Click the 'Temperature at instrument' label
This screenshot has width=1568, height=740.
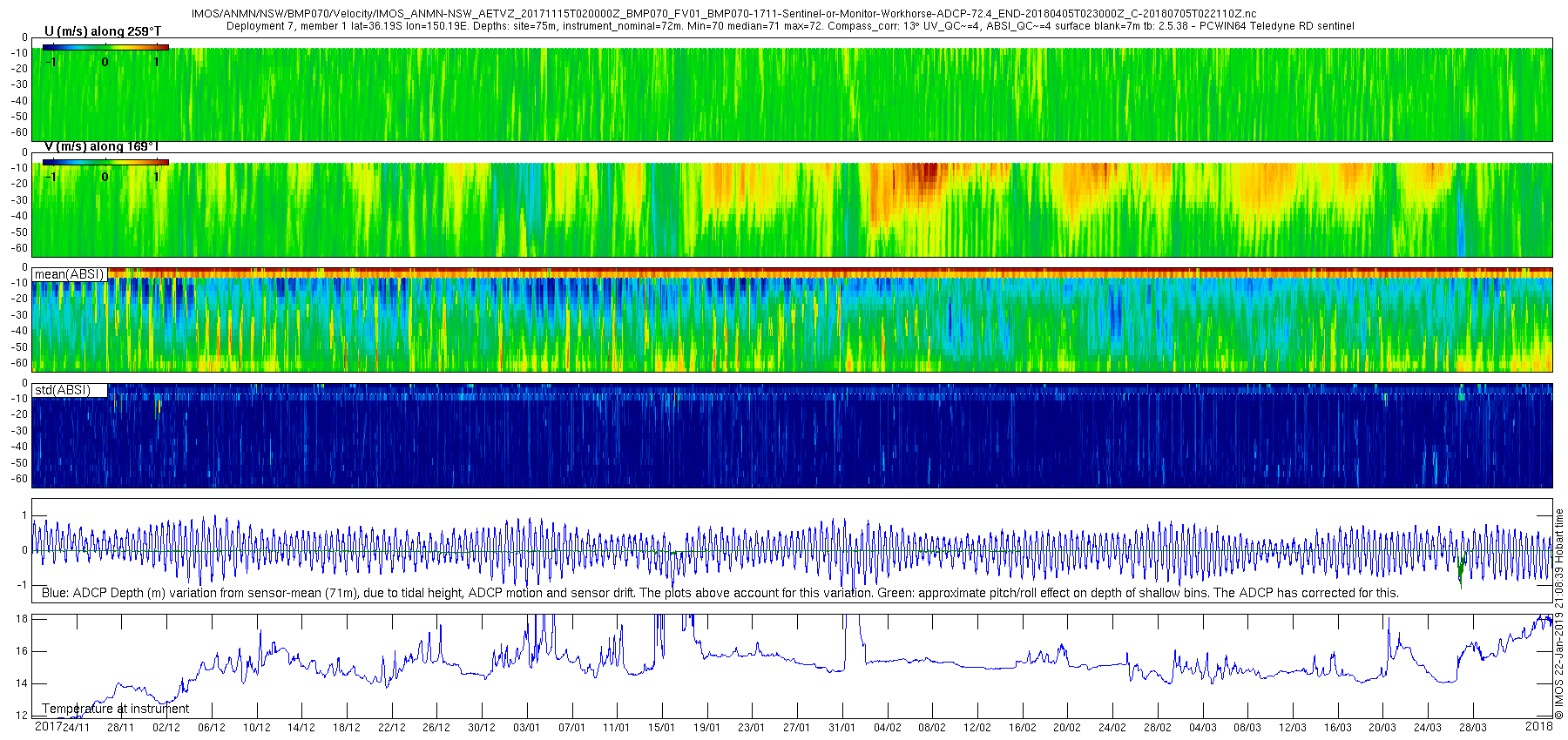pyautogui.click(x=115, y=709)
